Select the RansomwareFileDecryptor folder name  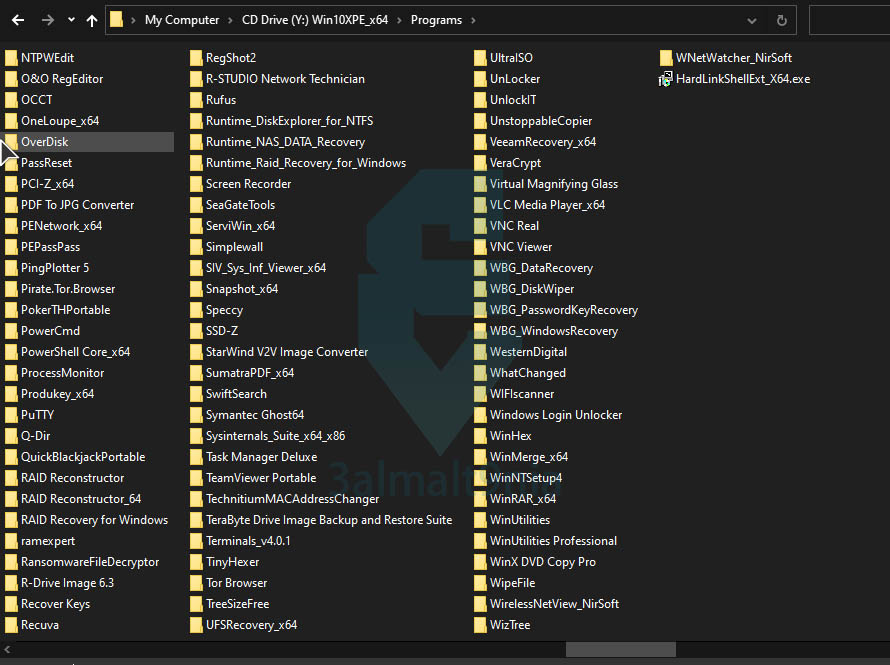pyautogui.click(x=90, y=562)
